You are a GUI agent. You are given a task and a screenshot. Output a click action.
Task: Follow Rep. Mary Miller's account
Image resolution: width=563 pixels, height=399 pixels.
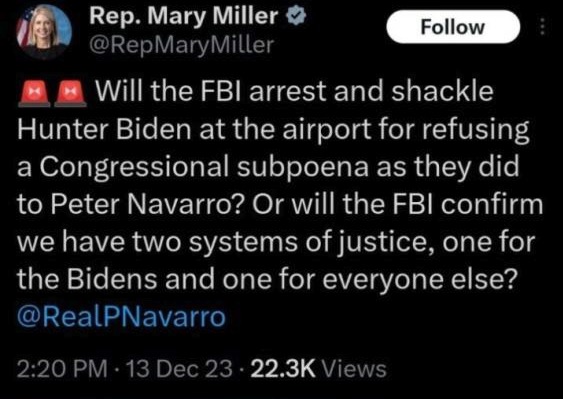(453, 27)
